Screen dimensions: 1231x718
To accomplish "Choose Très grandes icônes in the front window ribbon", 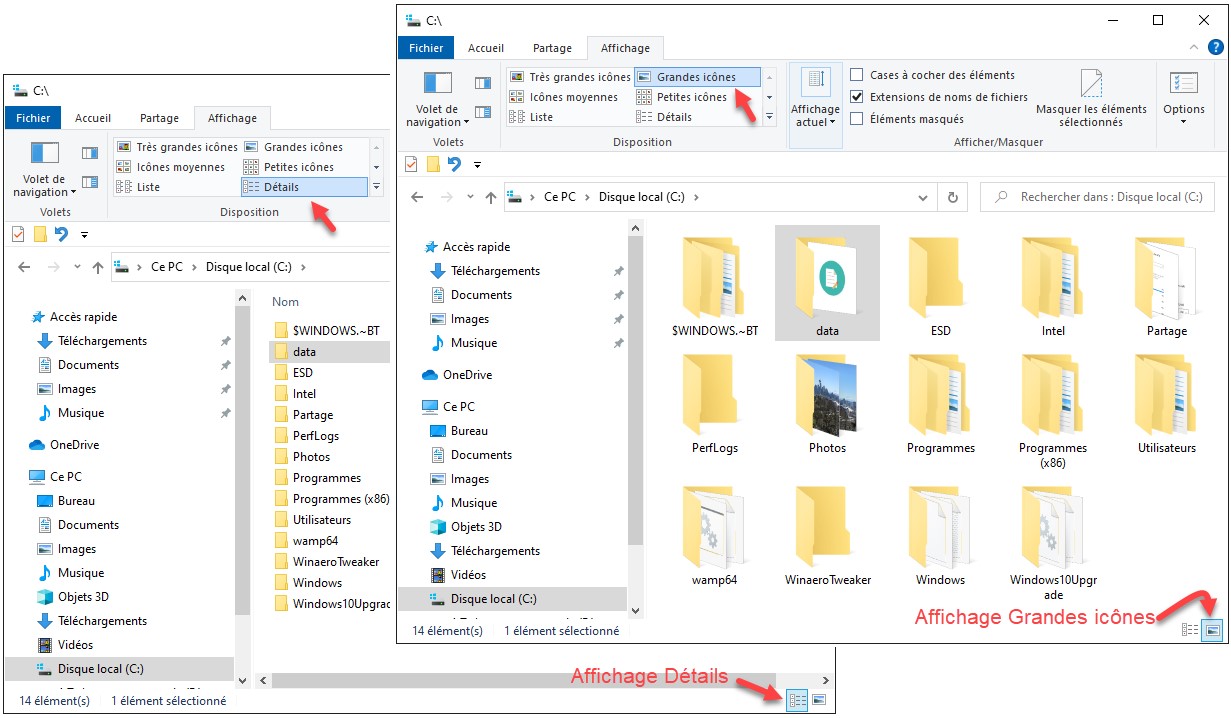I will pos(570,77).
